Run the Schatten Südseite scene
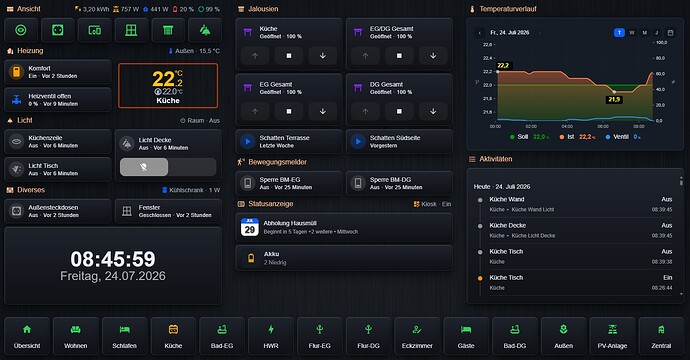 [358, 141]
